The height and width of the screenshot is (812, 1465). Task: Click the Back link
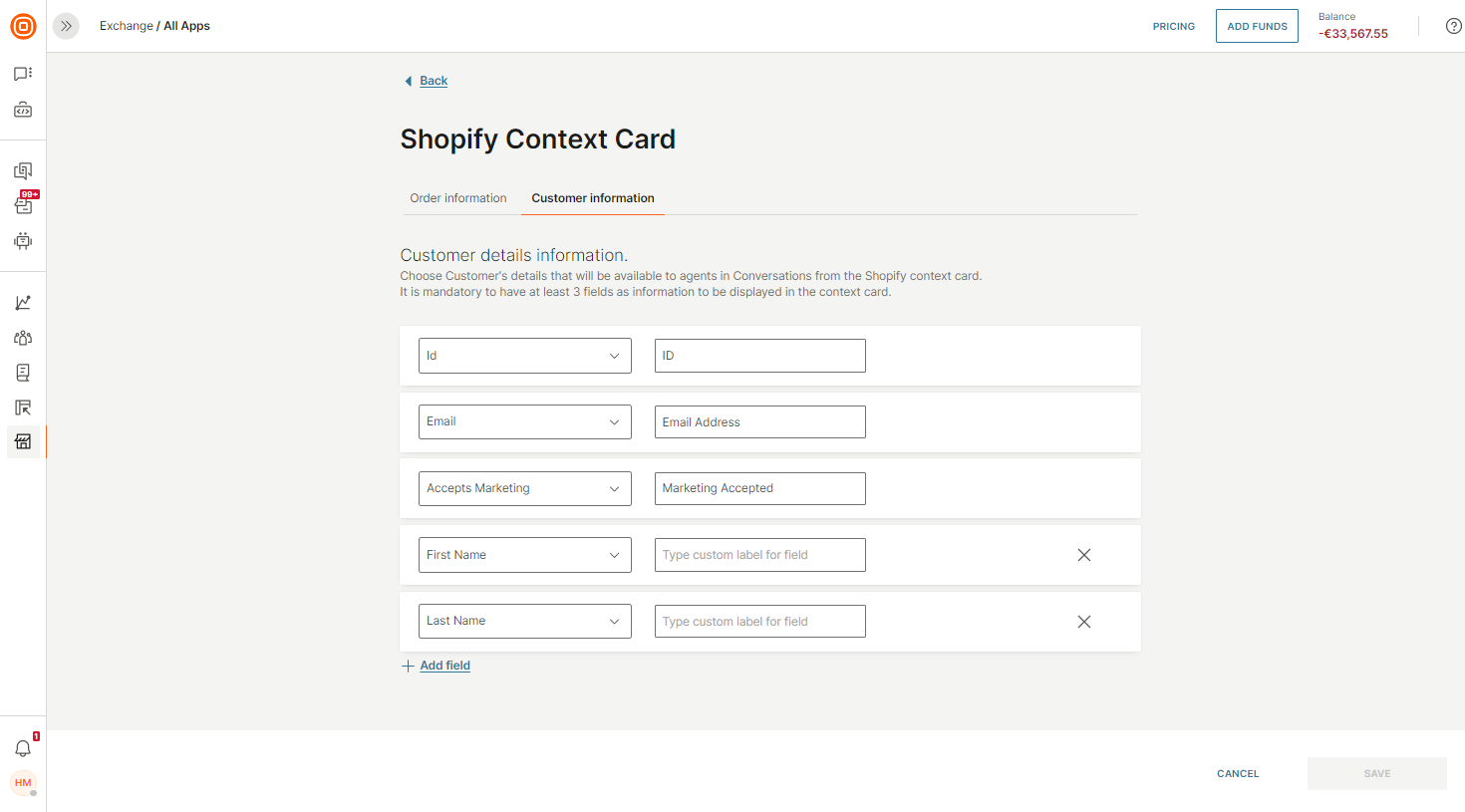[434, 81]
